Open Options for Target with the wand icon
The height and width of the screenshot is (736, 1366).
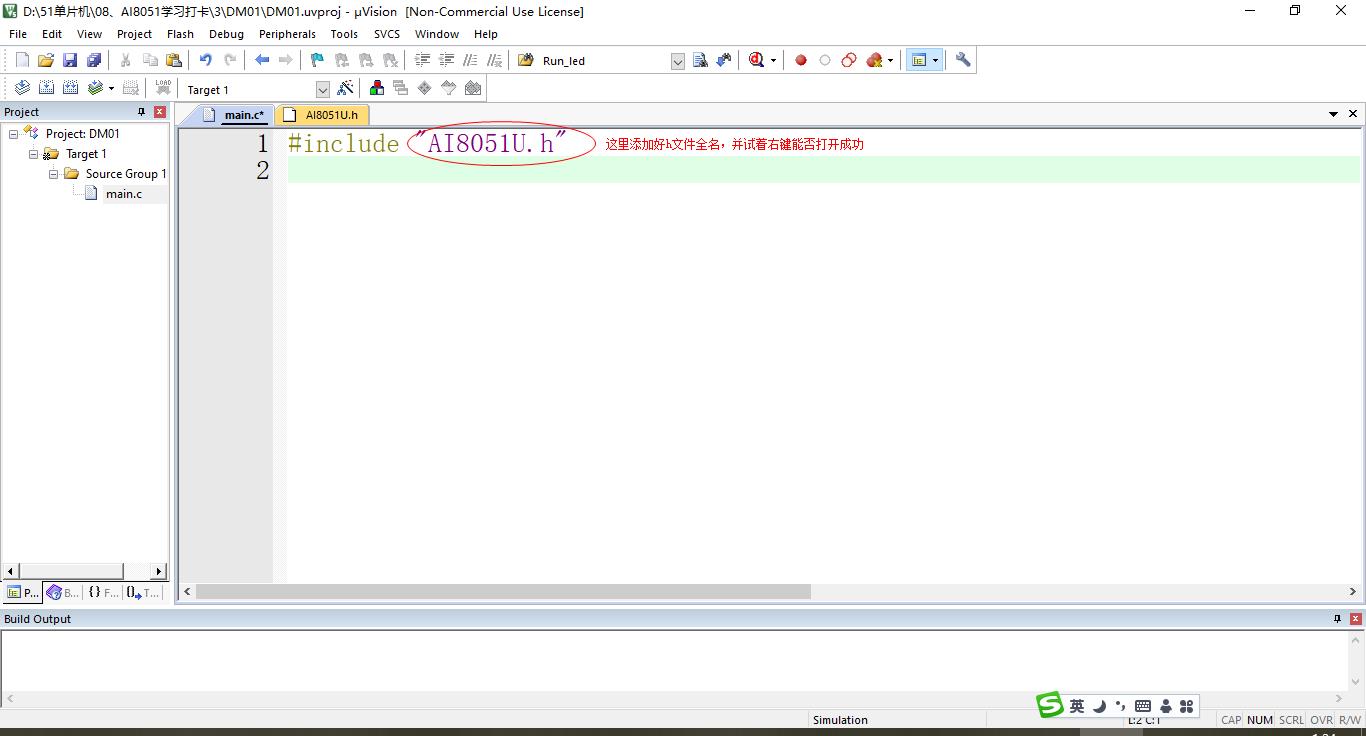pos(345,88)
